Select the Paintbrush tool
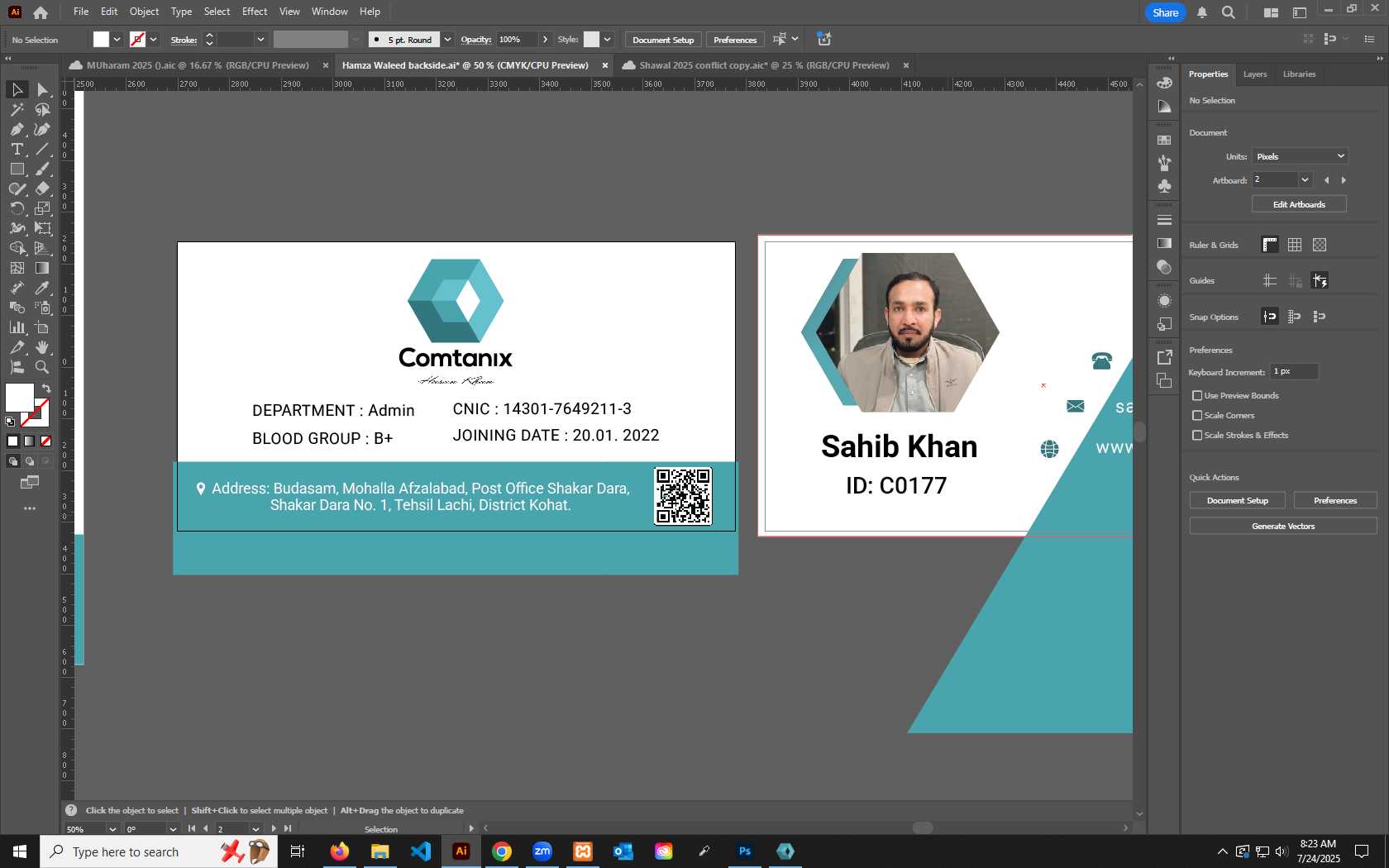This screenshot has height=868, width=1389. click(42, 169)
